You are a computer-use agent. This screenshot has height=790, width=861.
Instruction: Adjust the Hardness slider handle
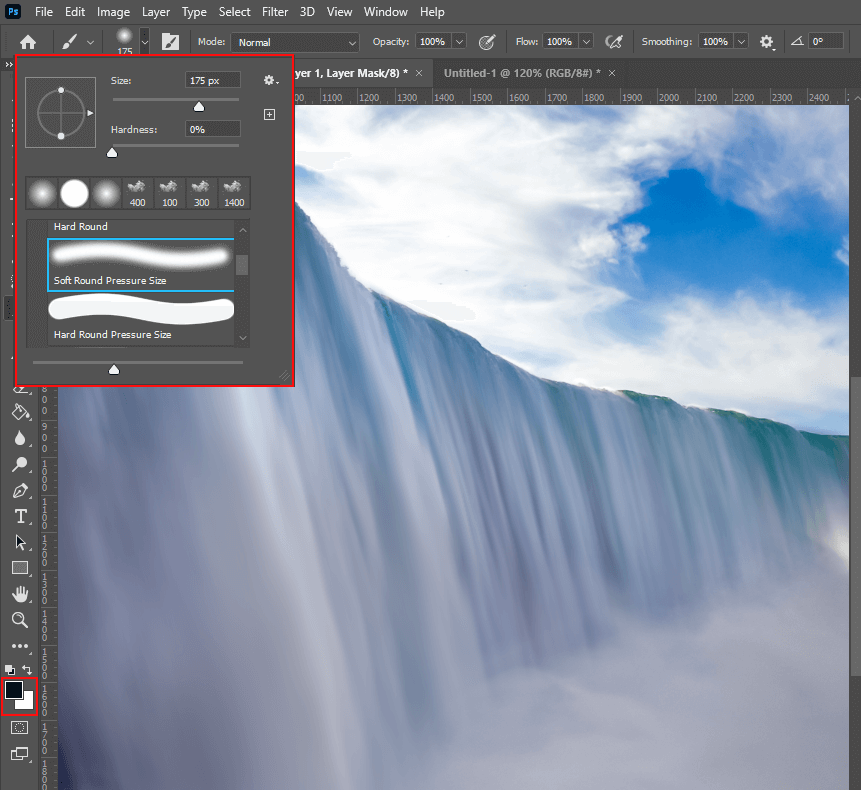(x=112, y=153)
